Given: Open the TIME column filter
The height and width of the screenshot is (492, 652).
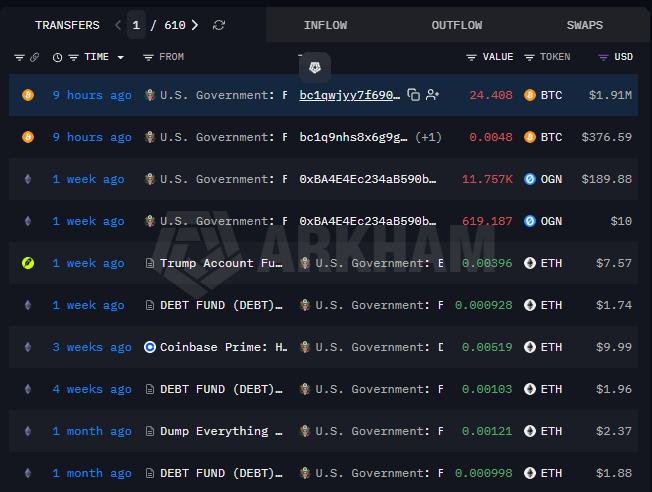Looking at the screenshot, I should [74, 57].
